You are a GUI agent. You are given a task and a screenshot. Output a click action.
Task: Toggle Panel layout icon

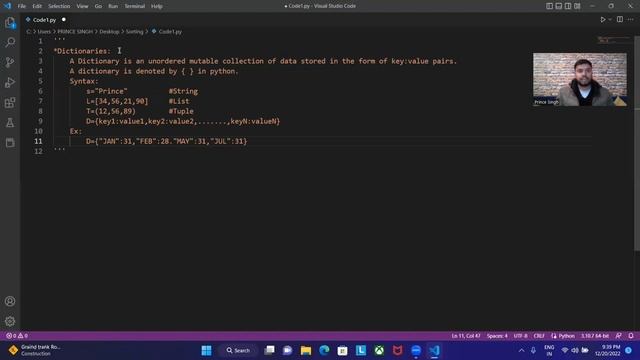coord(559,6)
